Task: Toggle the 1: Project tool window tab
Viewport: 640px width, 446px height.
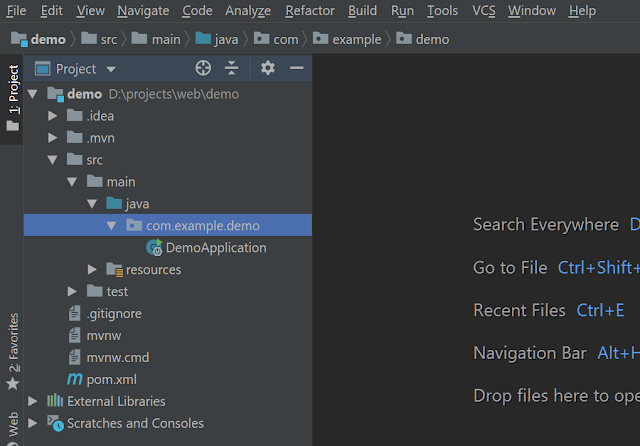Action: 13,98
